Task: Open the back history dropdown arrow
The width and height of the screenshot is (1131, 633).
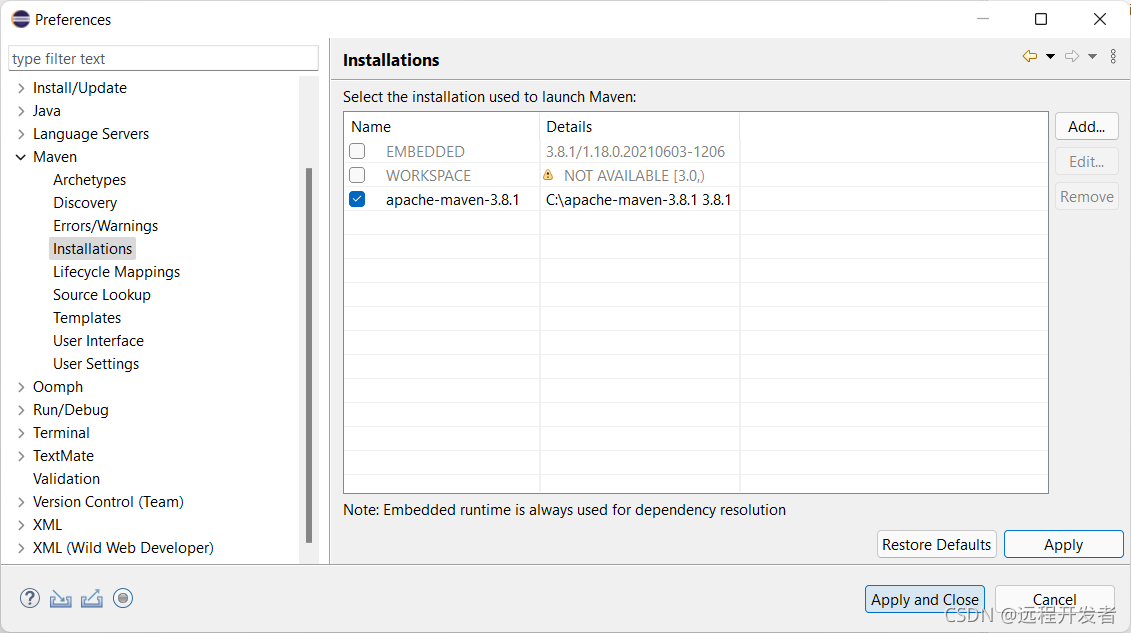Action: click(x=1050, y=56)
